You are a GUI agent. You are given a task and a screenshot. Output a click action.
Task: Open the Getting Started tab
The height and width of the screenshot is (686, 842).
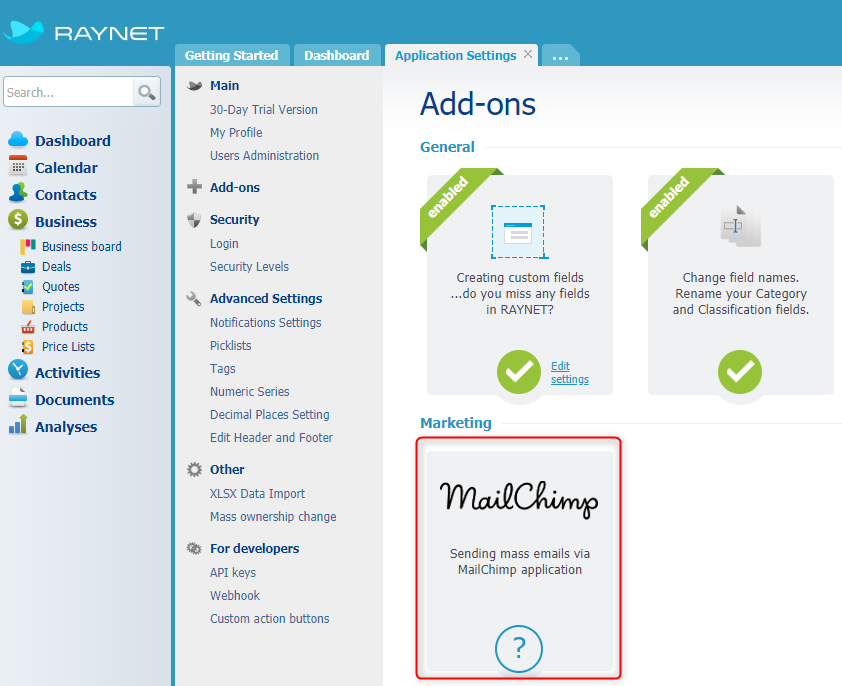(232, 55)
